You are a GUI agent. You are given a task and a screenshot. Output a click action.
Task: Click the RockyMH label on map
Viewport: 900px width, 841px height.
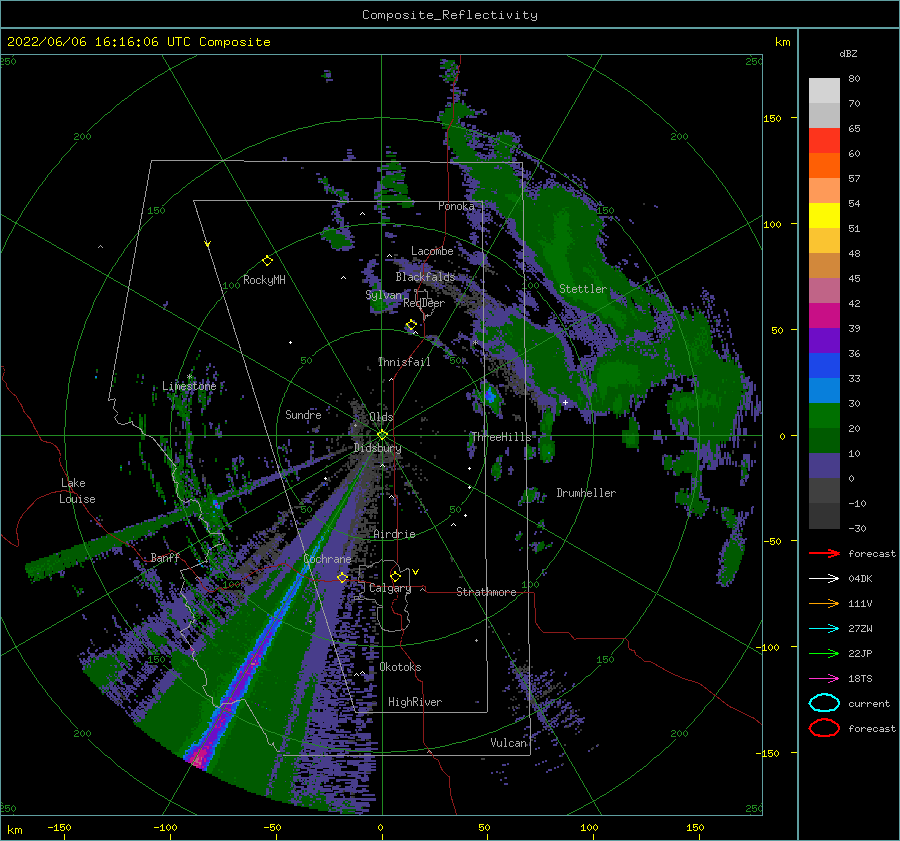pos(264,280)
